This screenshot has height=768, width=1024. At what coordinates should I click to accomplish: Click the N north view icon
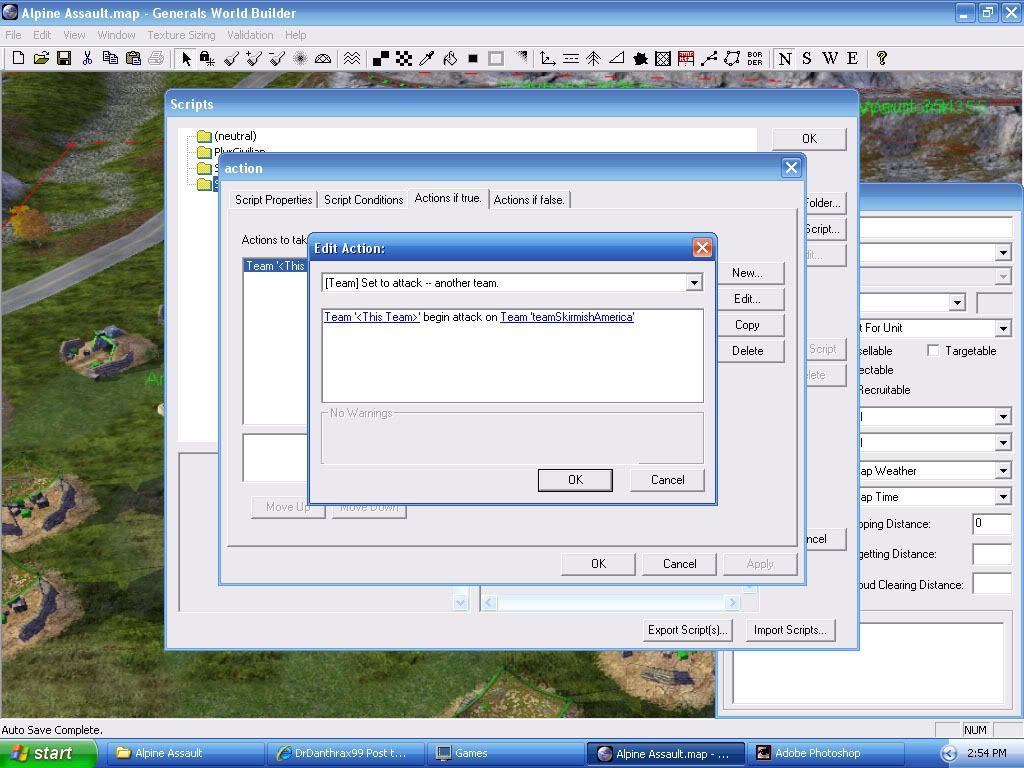tap(785, 58)
